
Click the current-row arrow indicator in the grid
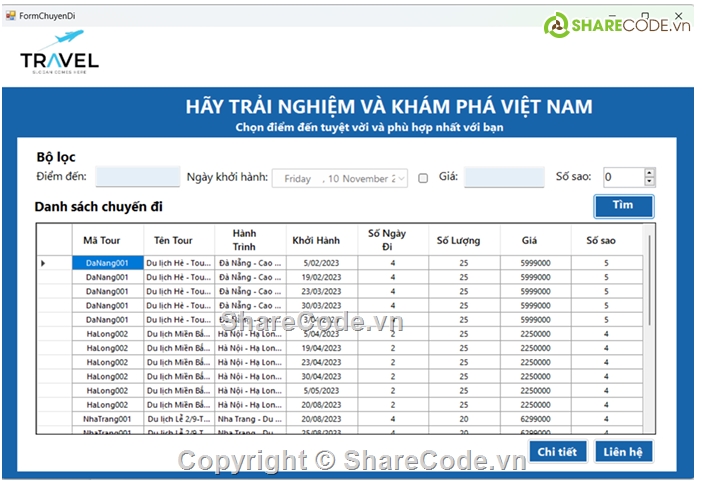coord(43,263)
